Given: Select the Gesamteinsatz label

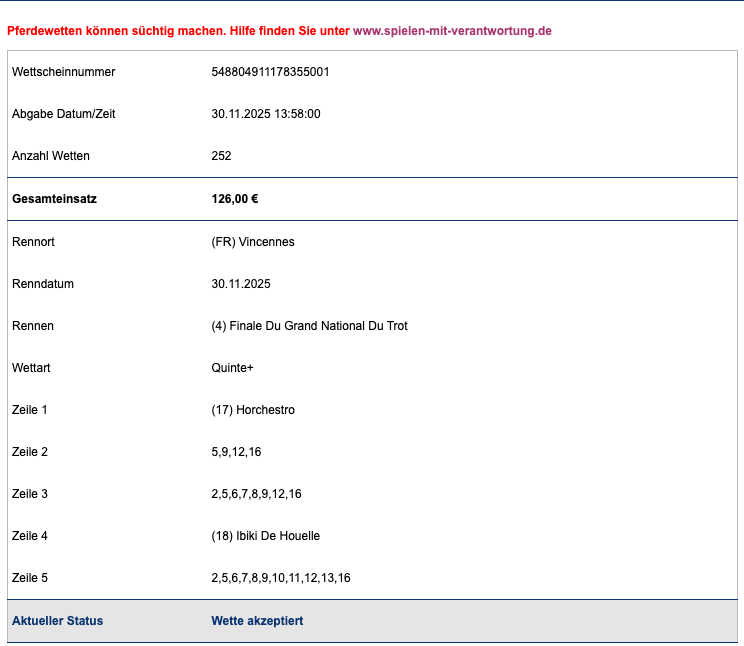Looking at the screenshot, I should pos(54,199).
